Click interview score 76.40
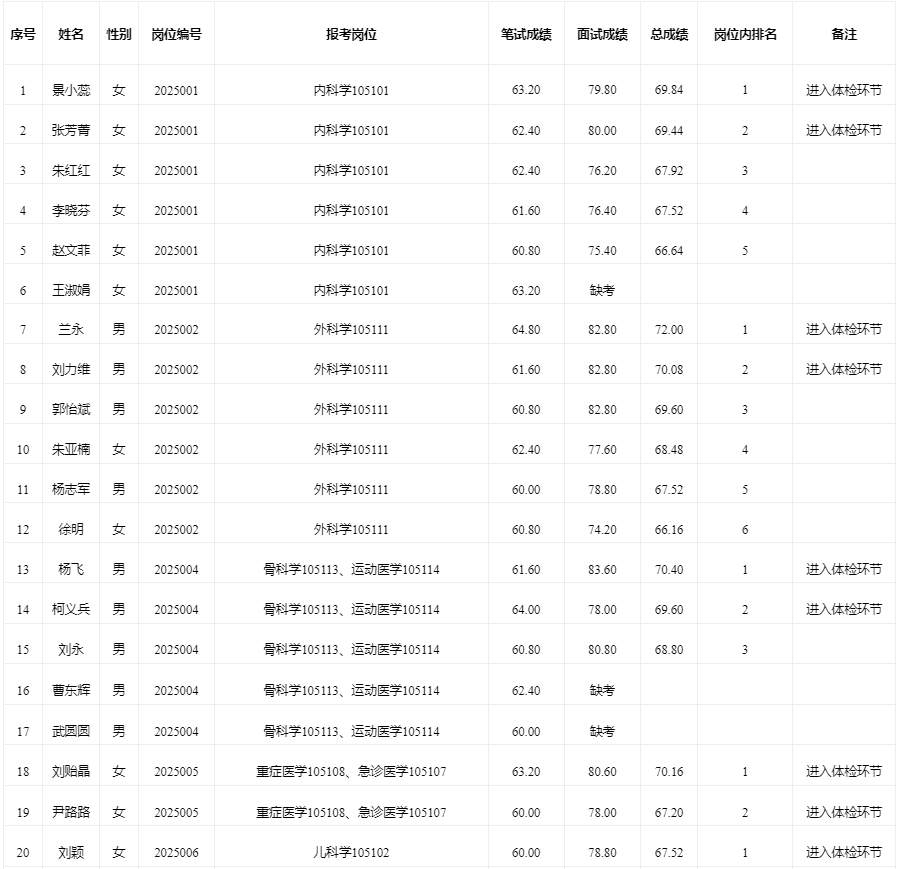Viewport: 900px width, 869px height. click(602, 211)
